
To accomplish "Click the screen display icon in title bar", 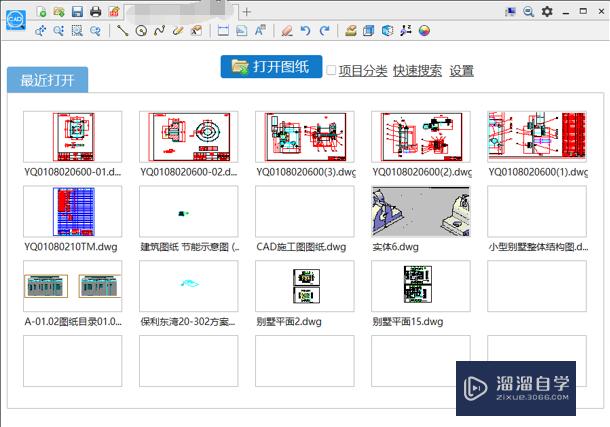I will pos(510,12).
